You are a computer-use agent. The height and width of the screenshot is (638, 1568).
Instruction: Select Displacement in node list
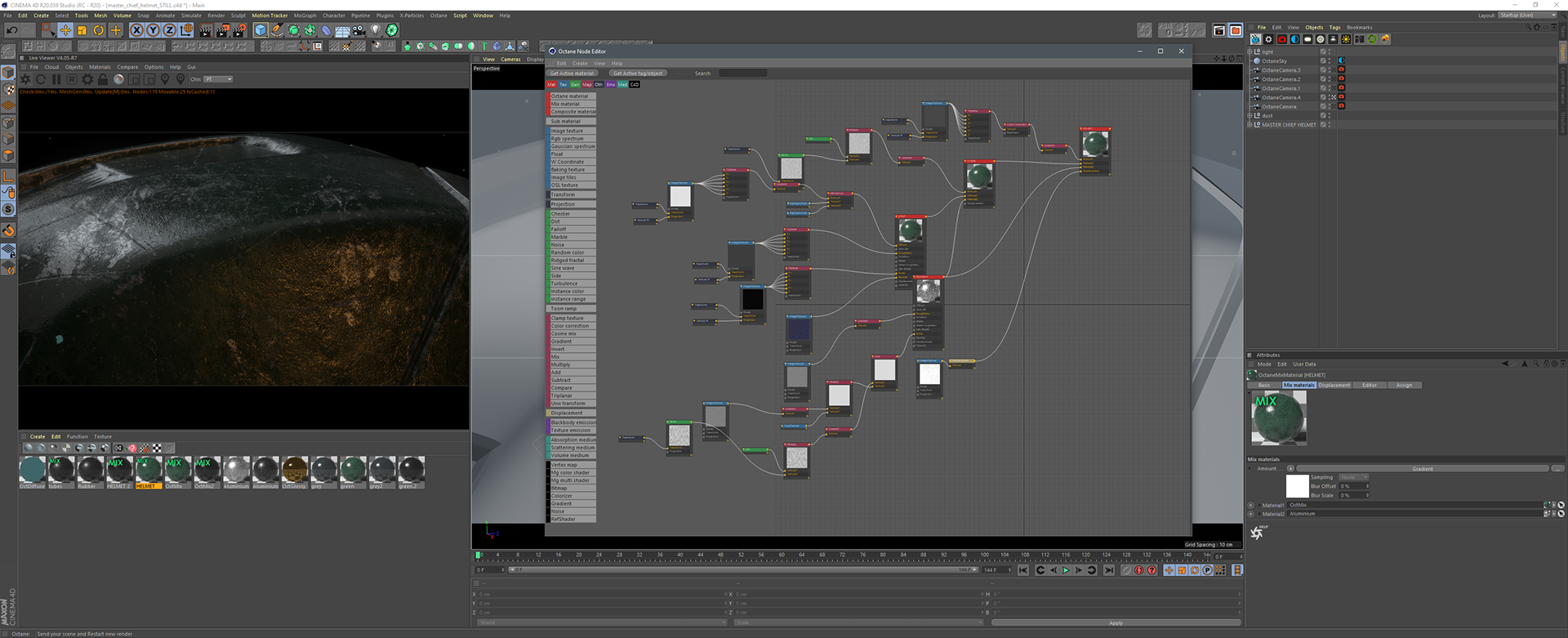(x=572, y=413)
